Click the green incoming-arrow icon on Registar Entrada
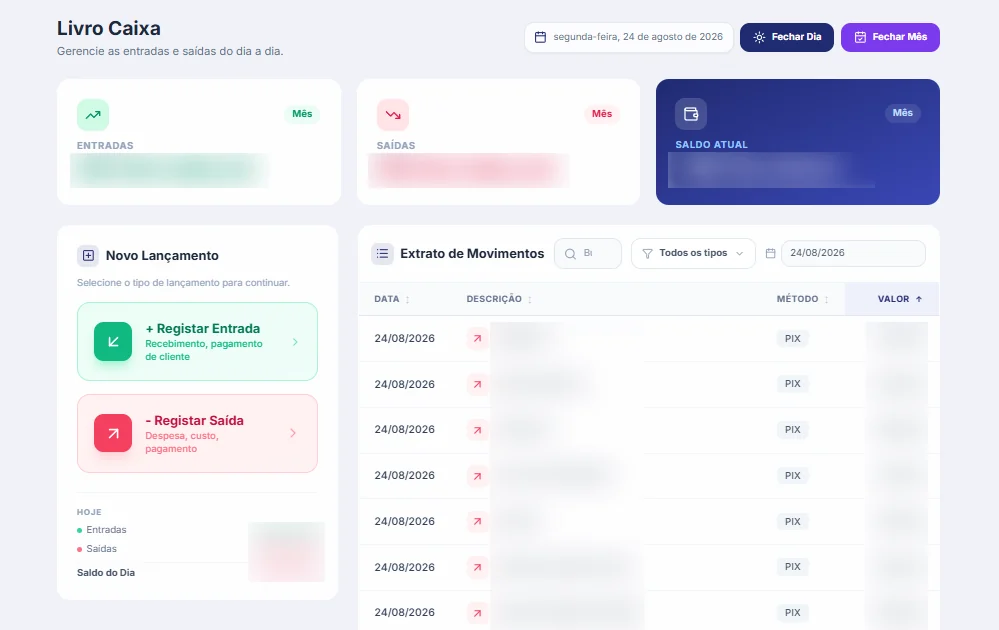The height and width of the screenshot is (630, 999). [113, 341]
